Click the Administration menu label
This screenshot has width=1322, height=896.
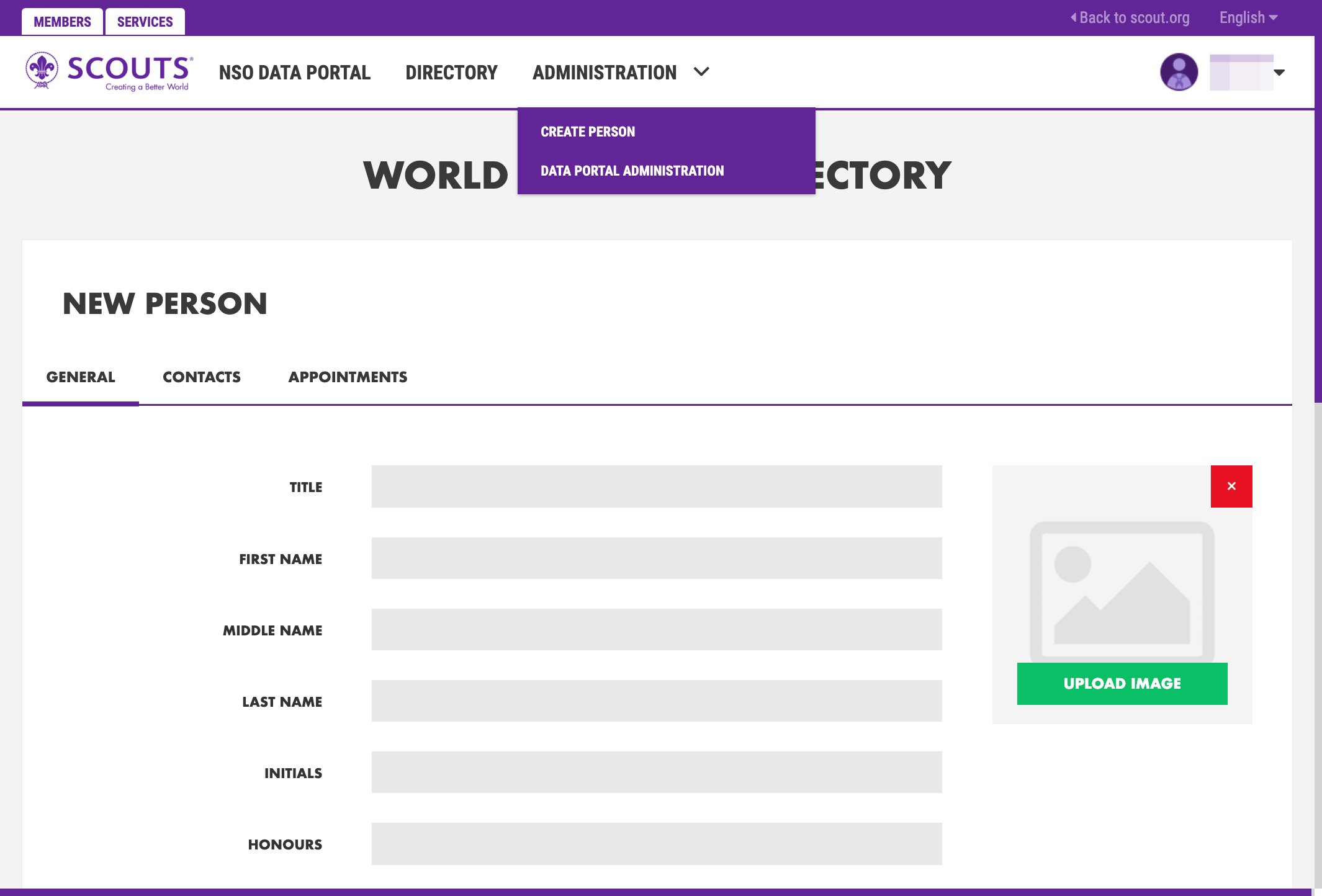click(605, 73)
